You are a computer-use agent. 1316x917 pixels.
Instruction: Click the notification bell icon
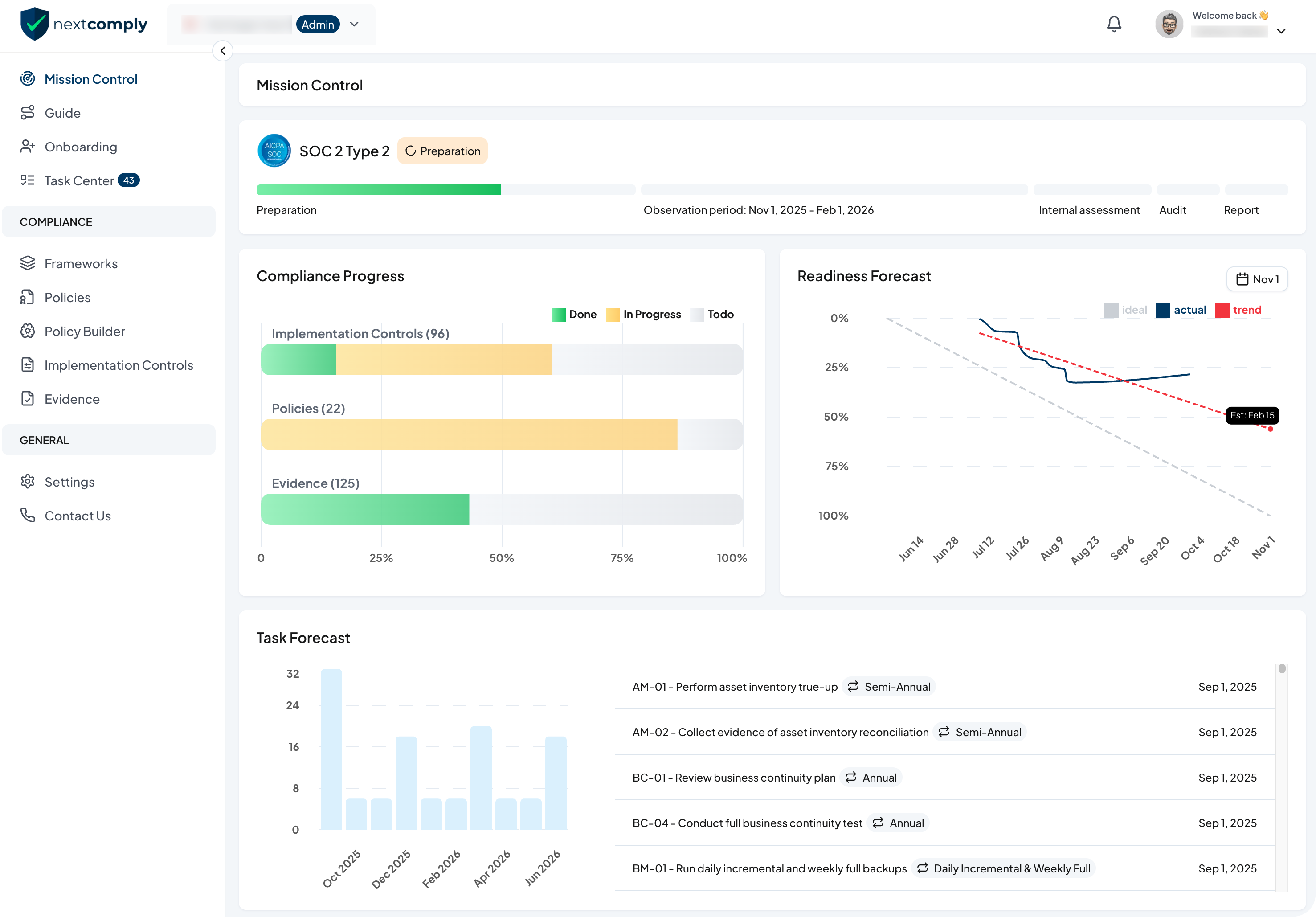pyautogui.click(x=1114, y=24)
